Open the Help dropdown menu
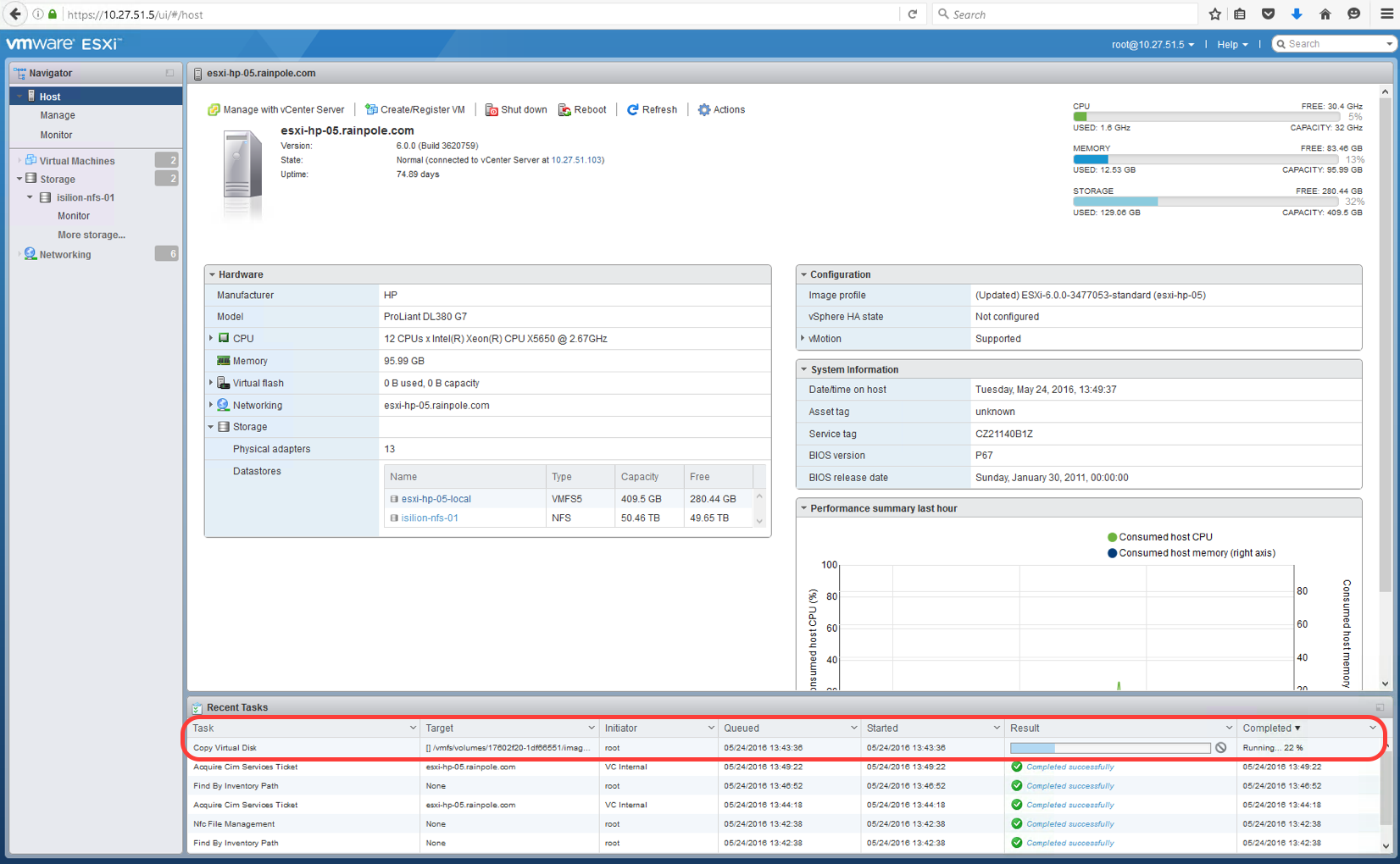 tap(1231, 44)
